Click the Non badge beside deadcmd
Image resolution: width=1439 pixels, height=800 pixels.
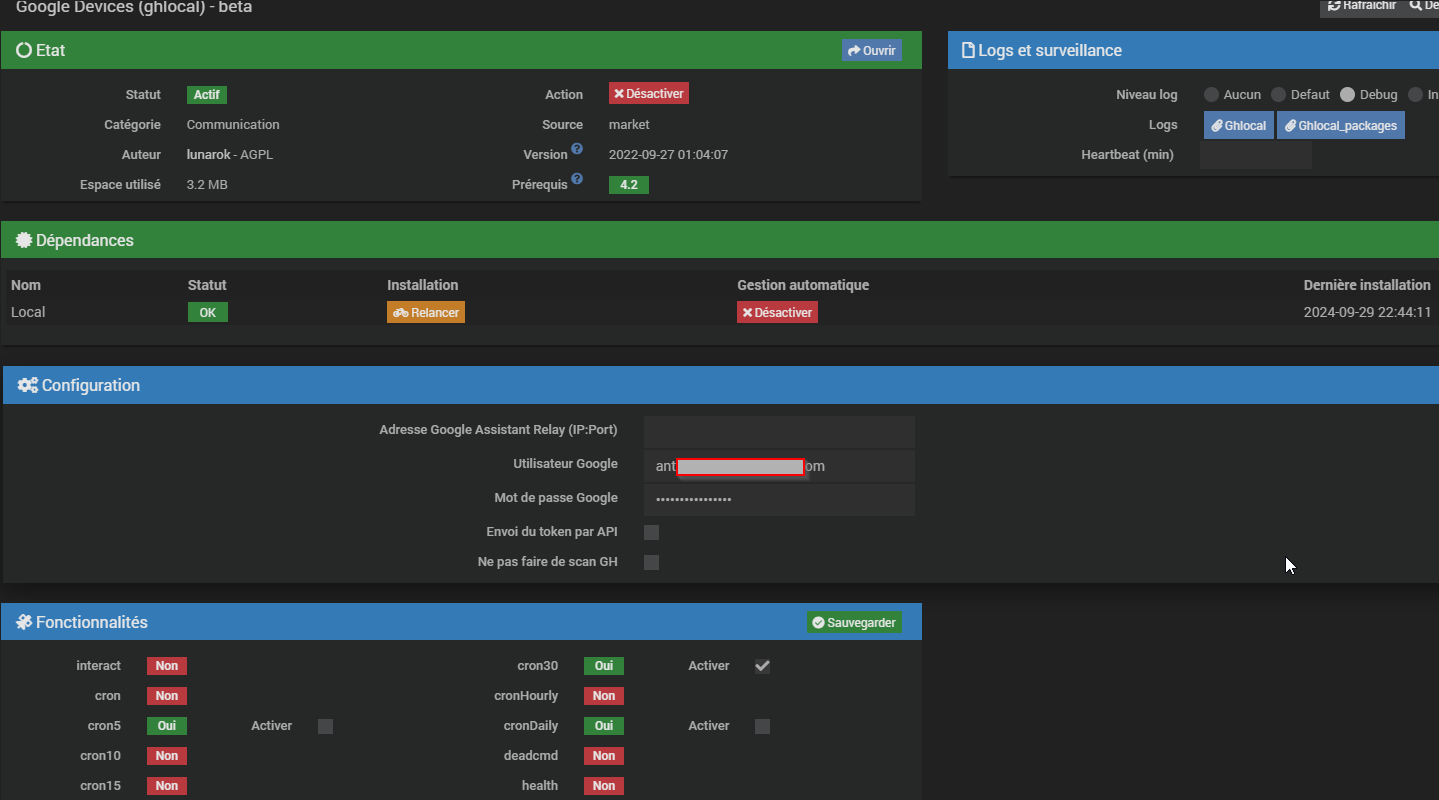(604, 756)
